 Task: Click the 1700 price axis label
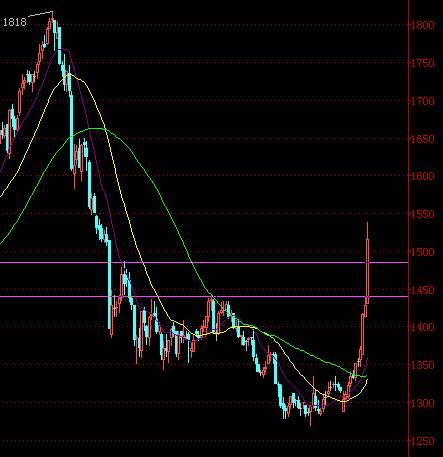[423, 101]
